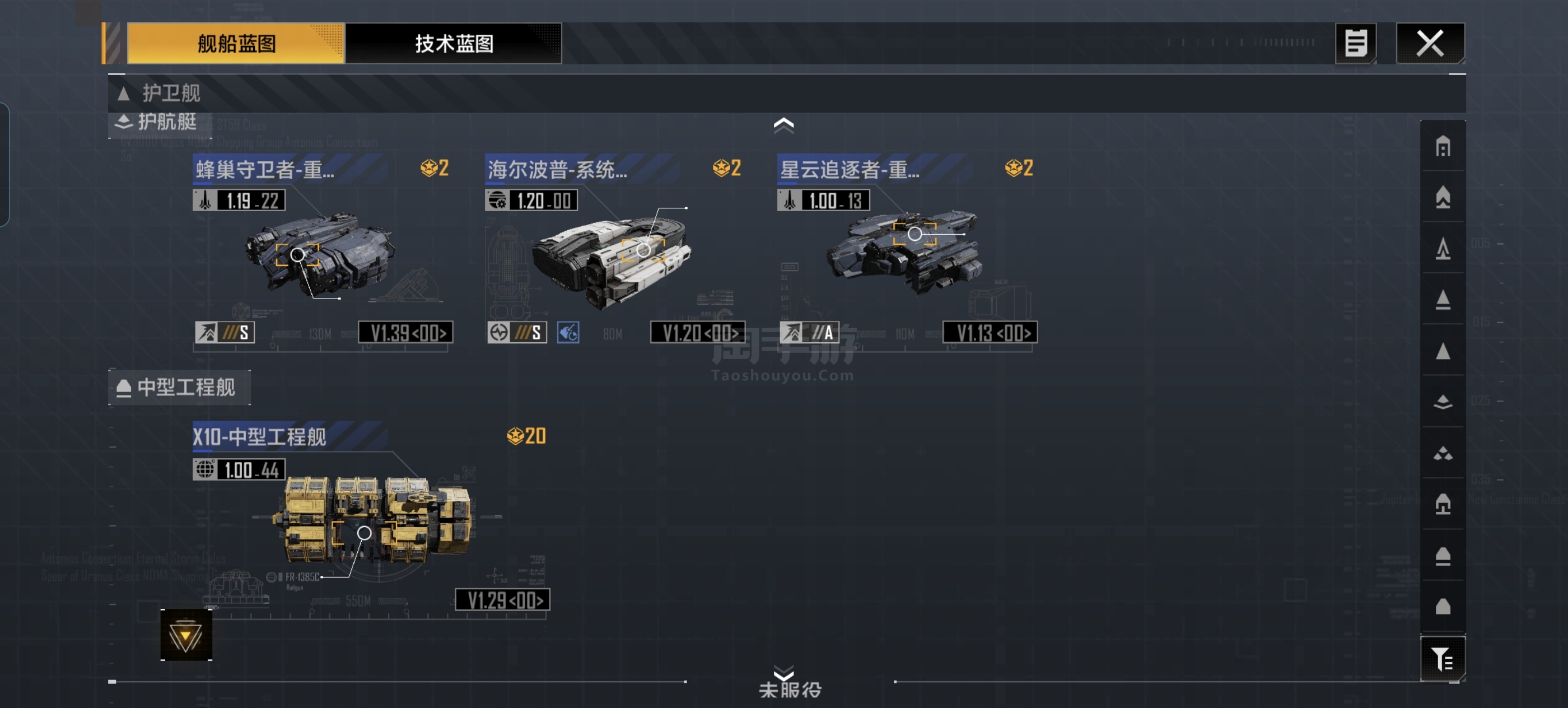Click the blue module icon on 海尔波普 card
The width and height of the screenshot is (1568, 708).
tap(568, 333)
